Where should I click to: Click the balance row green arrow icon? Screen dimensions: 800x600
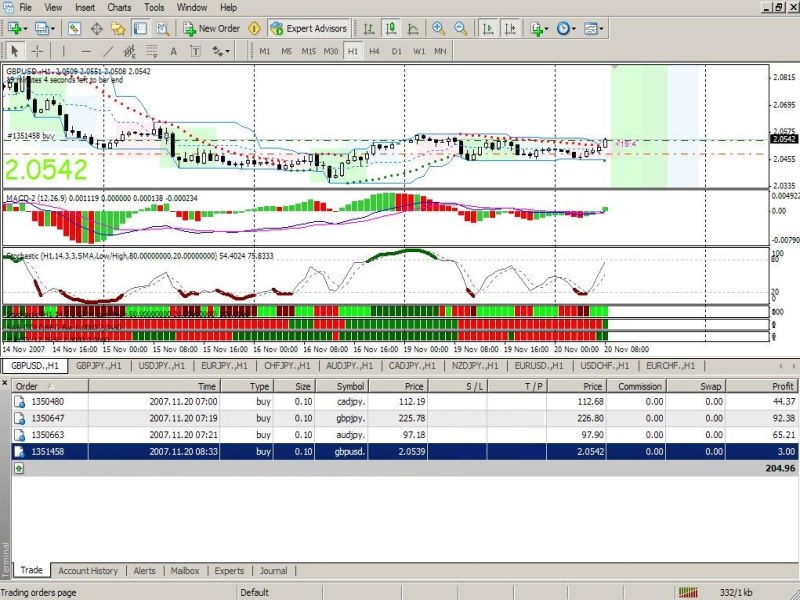[19, 468]
